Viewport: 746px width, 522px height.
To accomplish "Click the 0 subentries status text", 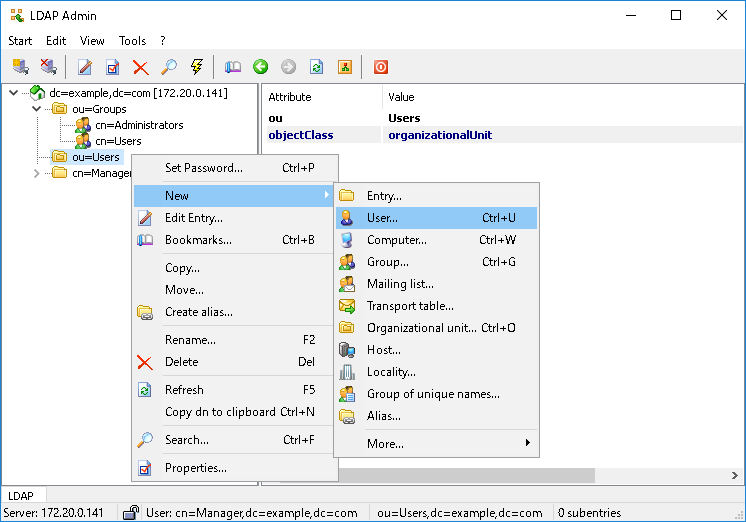I will 589,512.
